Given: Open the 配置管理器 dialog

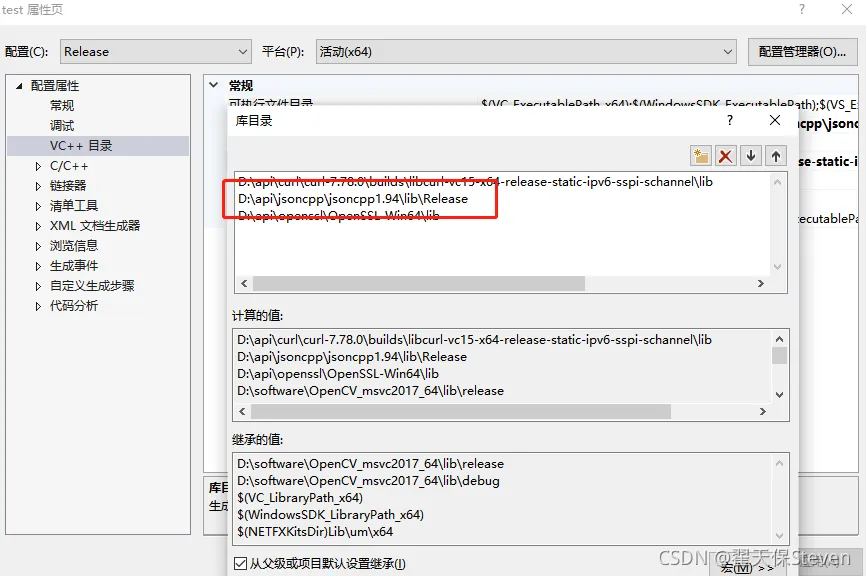Looking at the screenshot, I should [x=803, y=50].
